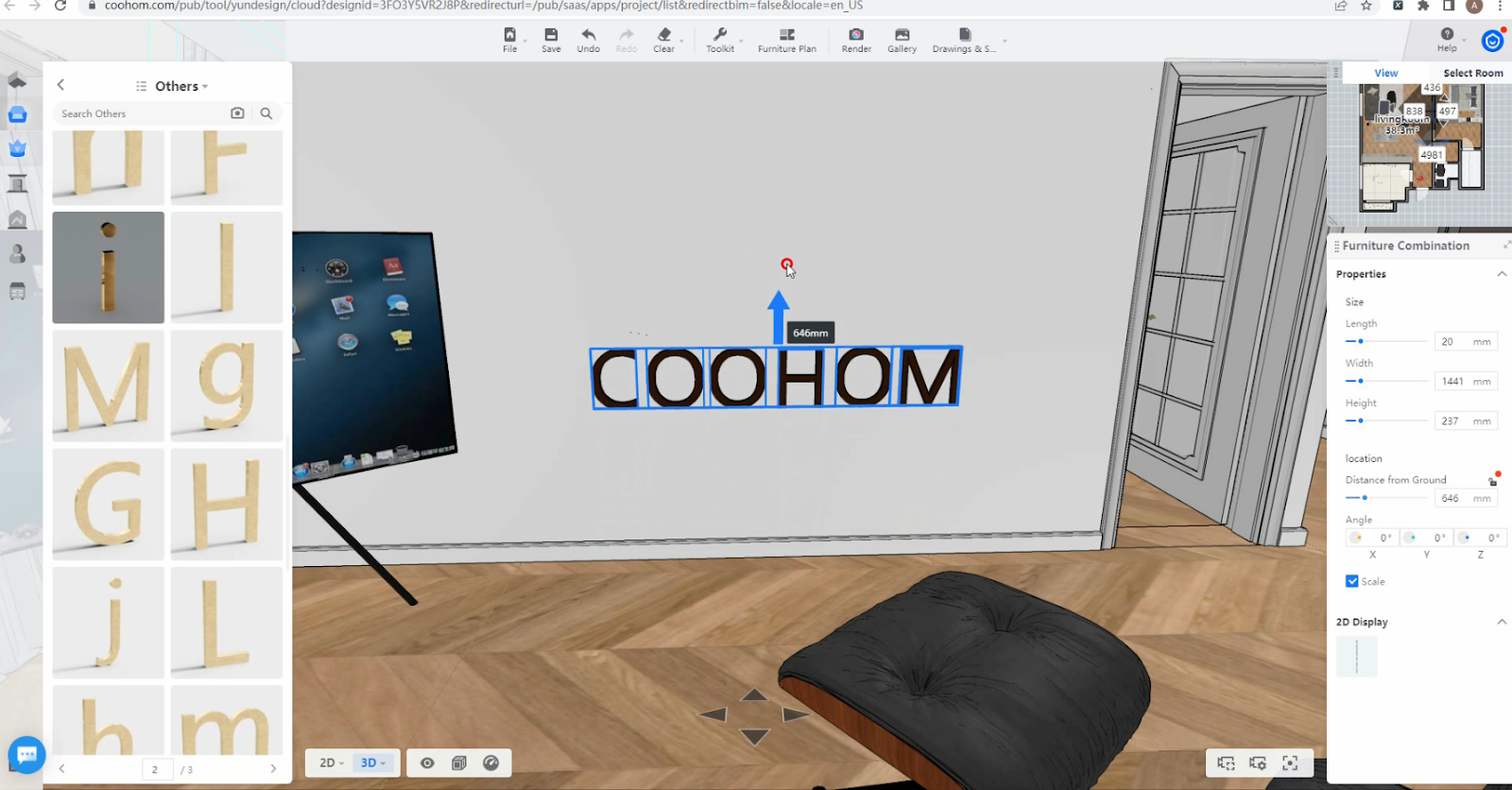Toggle visibility with the eye icon
Image resolution: width=1512 pixels, height=790 pixels.
point(427,763)
